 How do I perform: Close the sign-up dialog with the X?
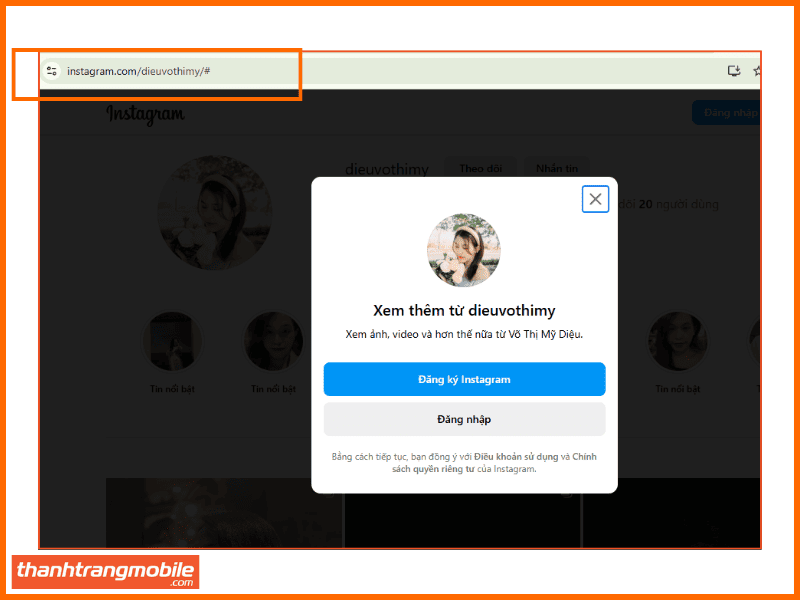[x=595, y=199]
